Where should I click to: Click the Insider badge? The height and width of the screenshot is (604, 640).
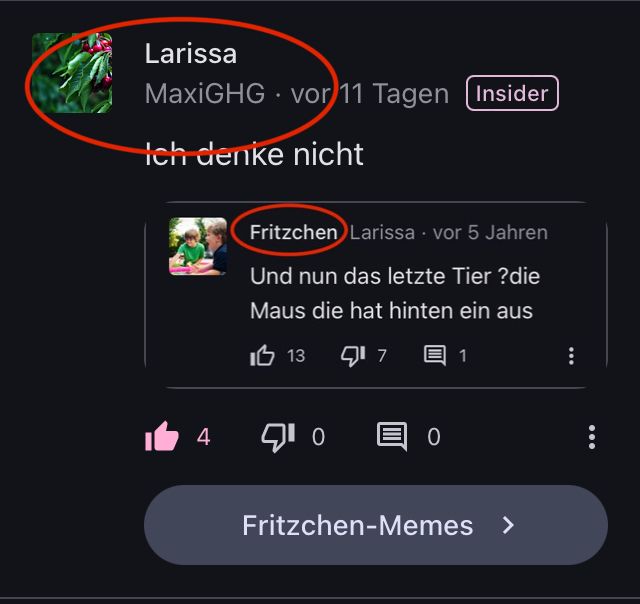(x=512, y=93)
